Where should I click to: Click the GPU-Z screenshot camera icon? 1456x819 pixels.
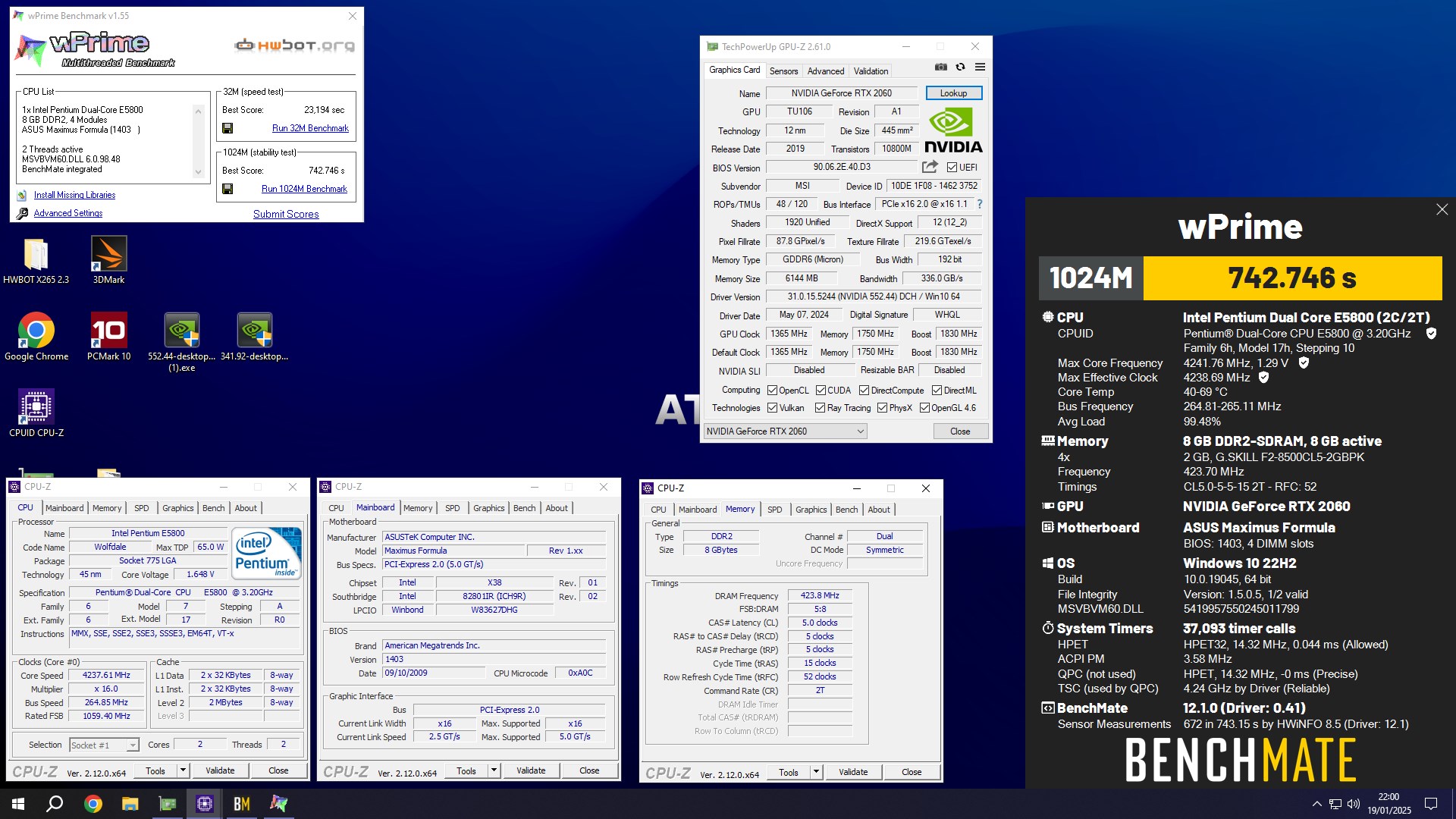pos(941,67)
